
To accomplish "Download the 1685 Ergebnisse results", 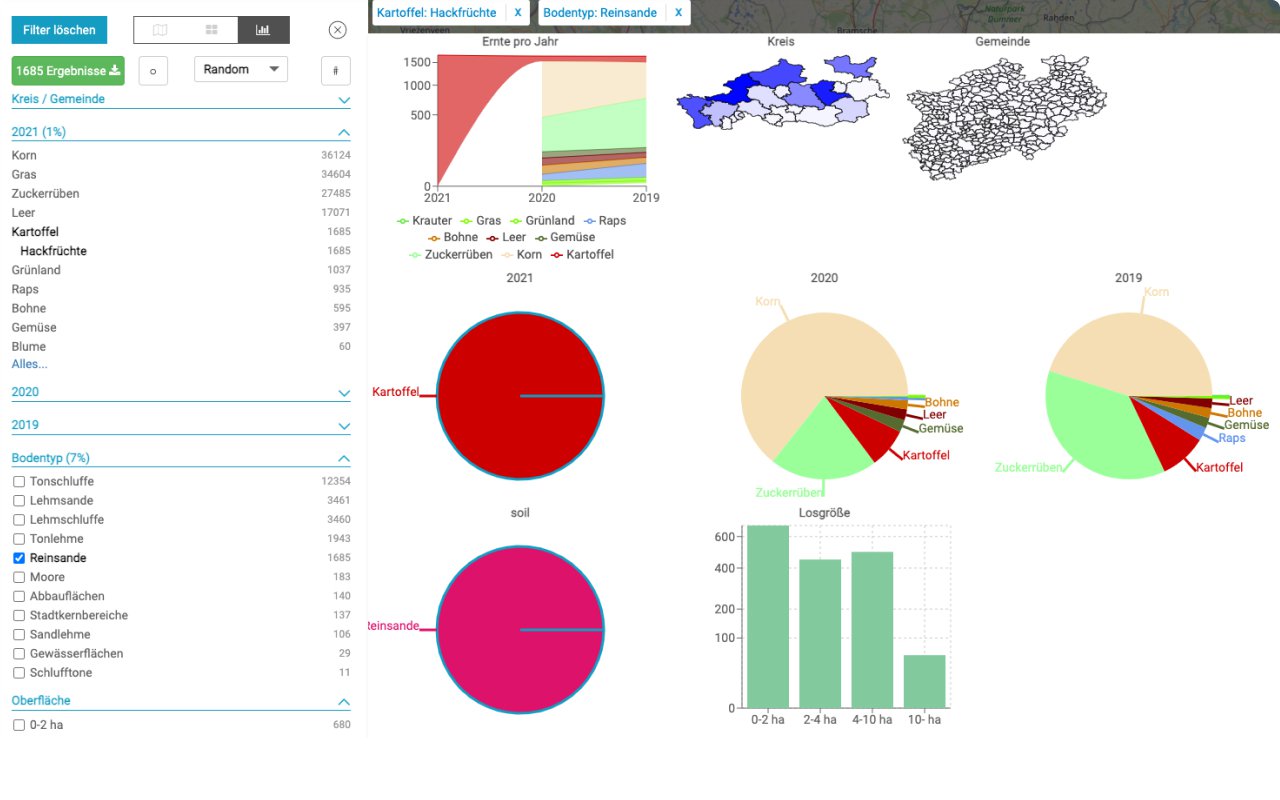I will (68, 71).
